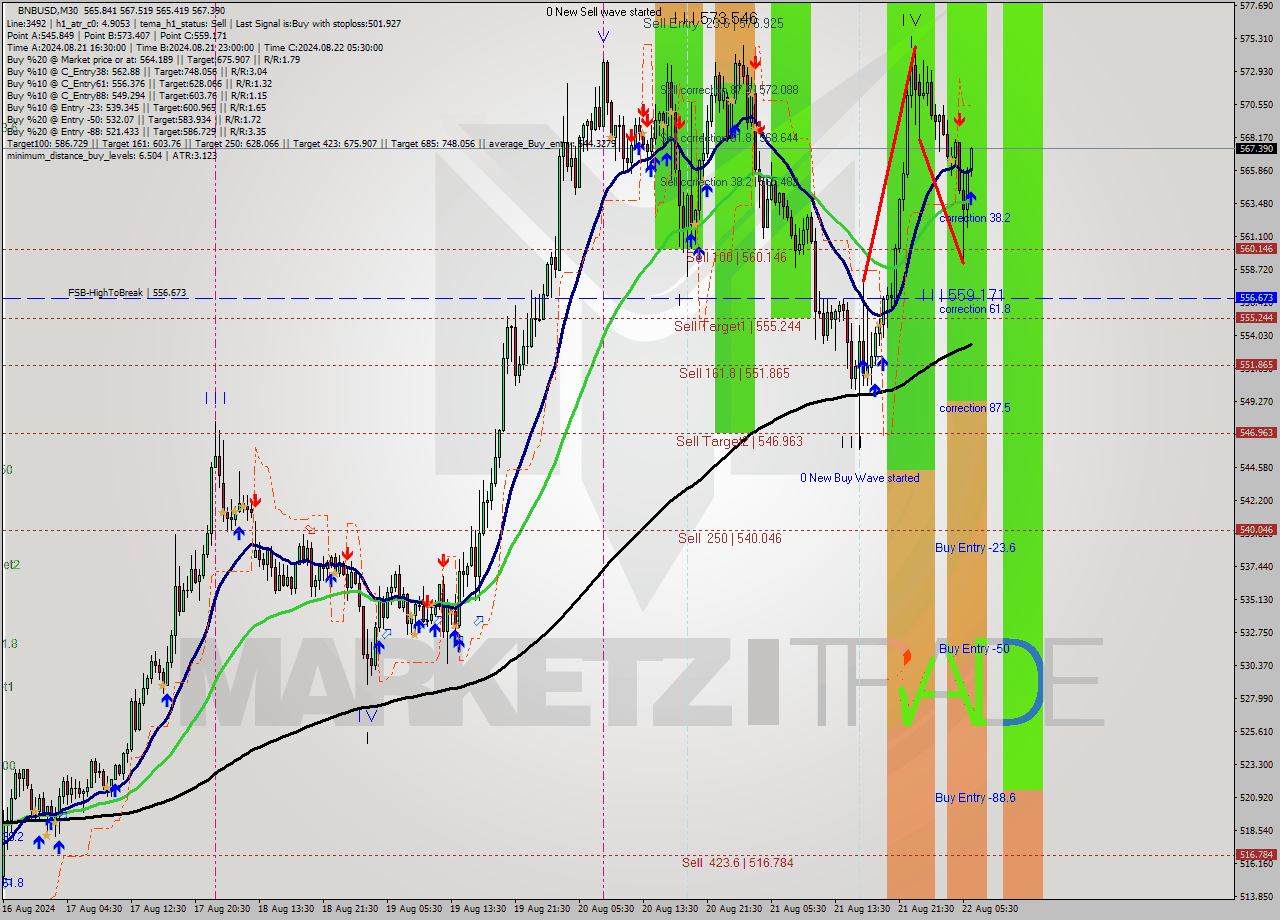Select the 'Sell 161.8 | 551.865' label
Screen dimensions: 1280x920
734,373
